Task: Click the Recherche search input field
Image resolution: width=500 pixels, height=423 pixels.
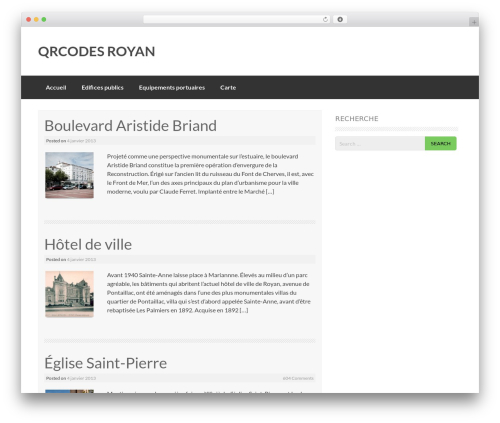Action: (380, 144)
